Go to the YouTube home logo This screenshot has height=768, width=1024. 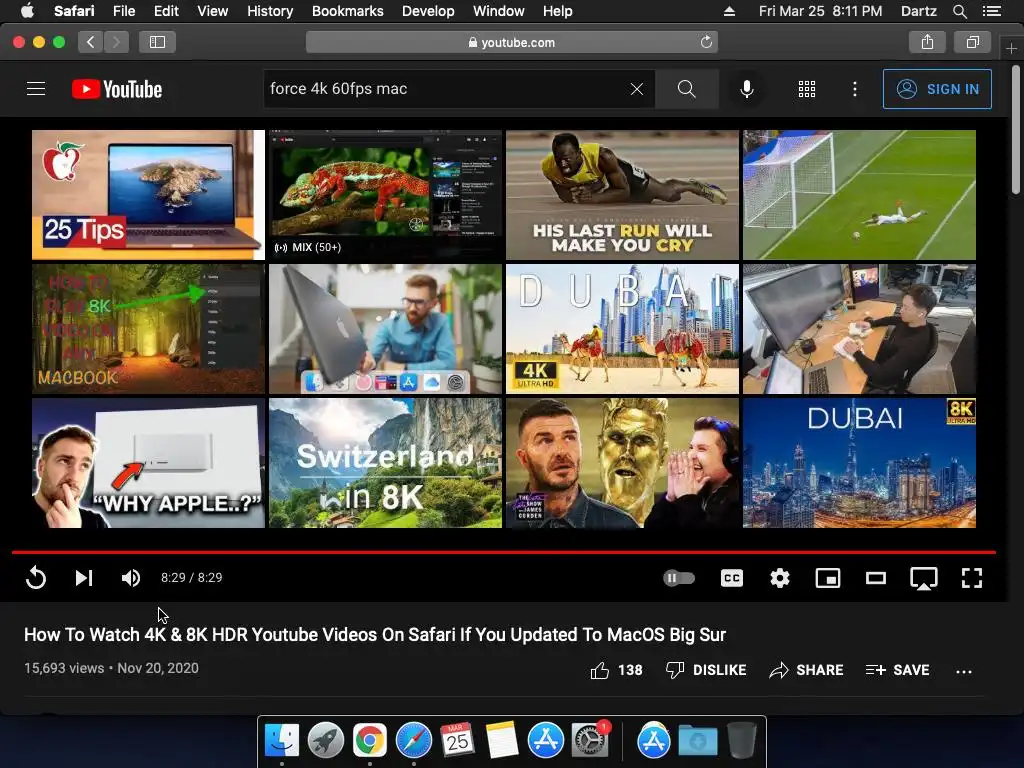click(x=117, y=89)
